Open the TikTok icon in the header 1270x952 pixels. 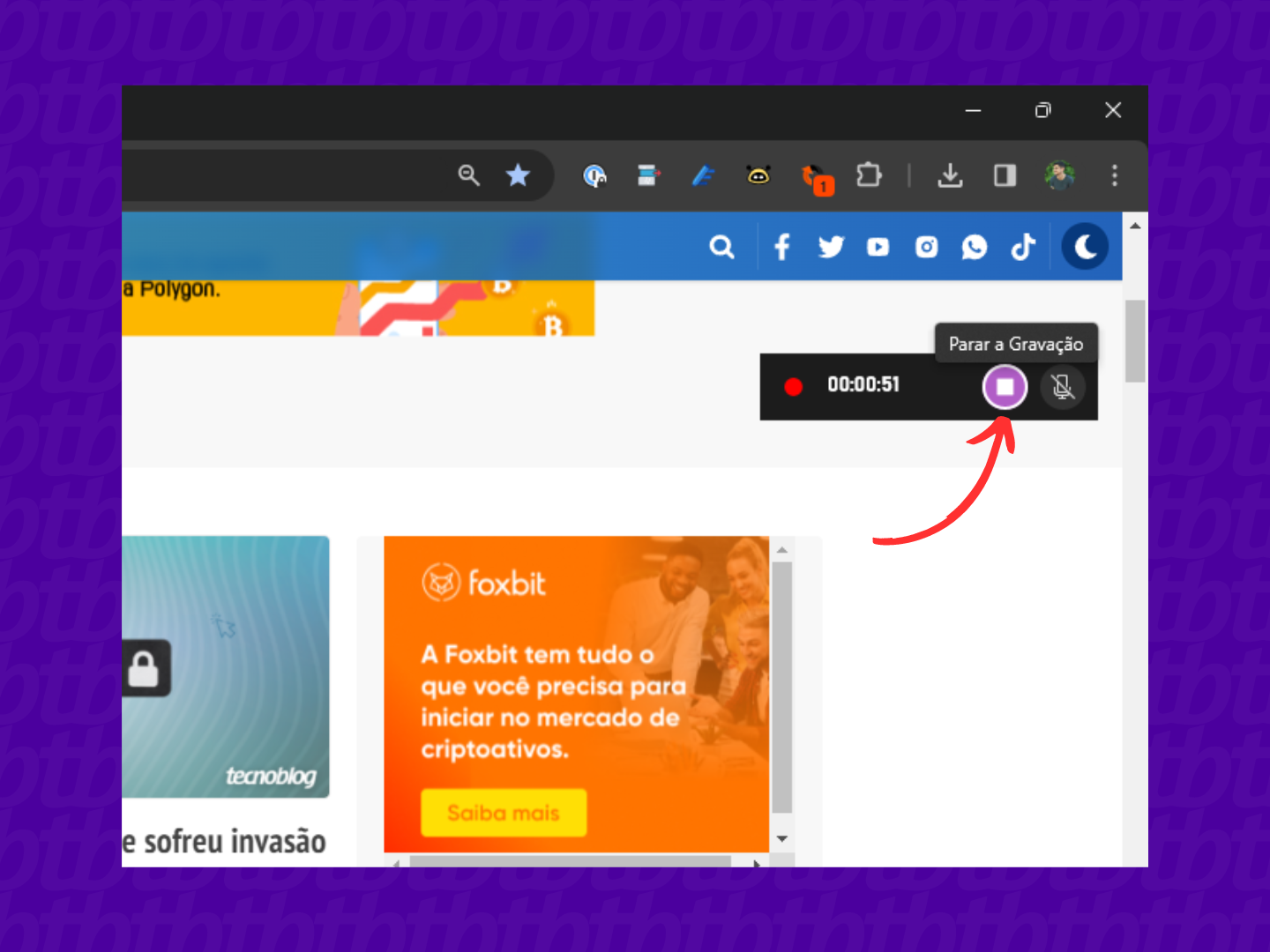[1022, 247]
